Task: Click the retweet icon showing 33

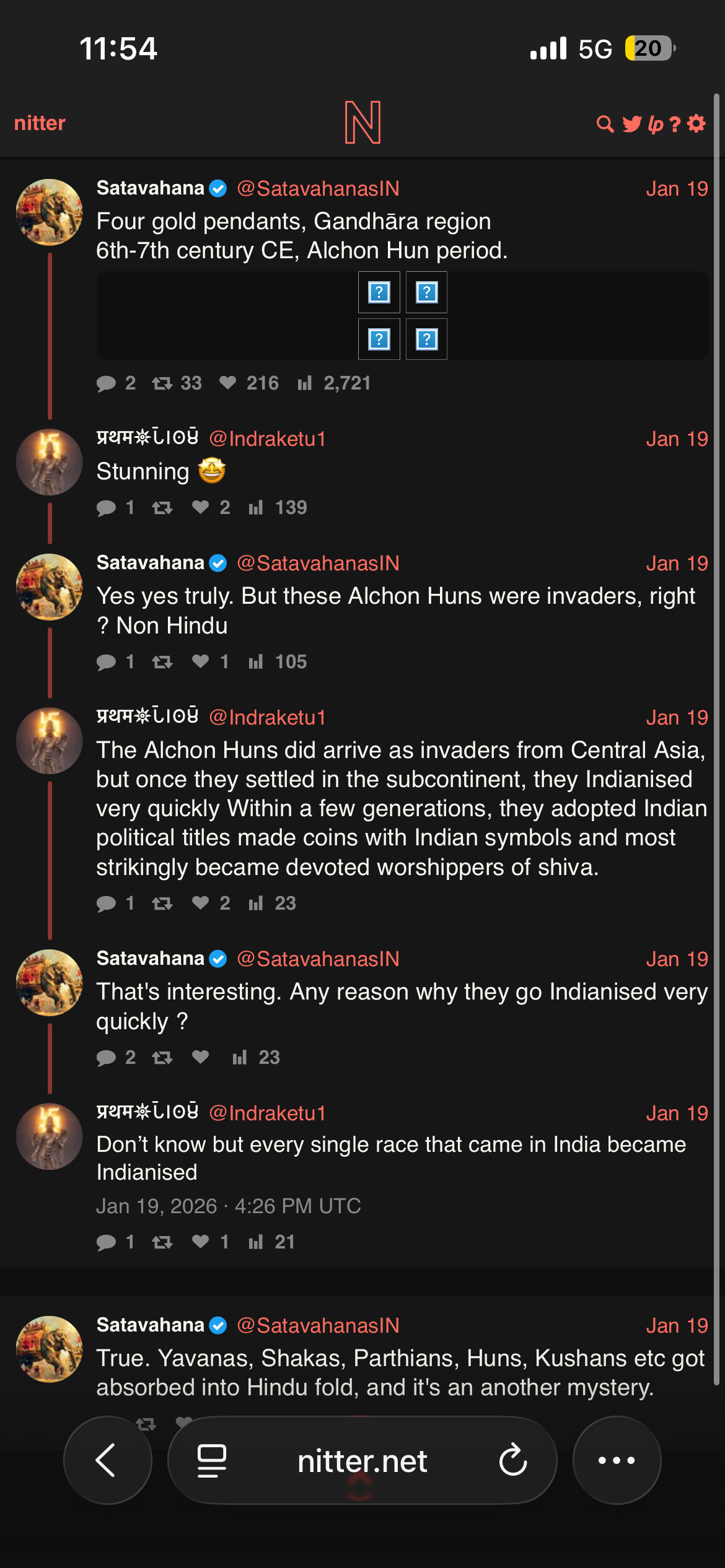Action: coord(162,383)
